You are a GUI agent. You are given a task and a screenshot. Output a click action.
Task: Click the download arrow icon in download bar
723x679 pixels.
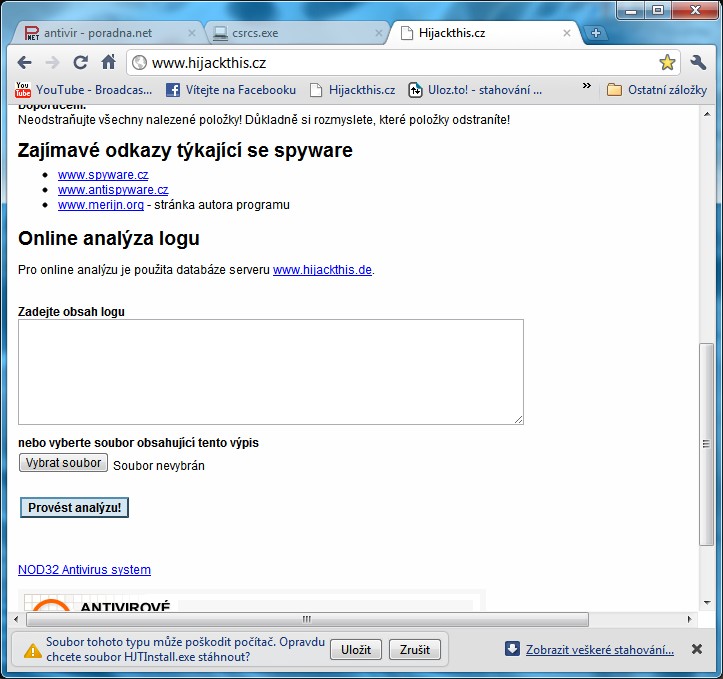point(512,649)
